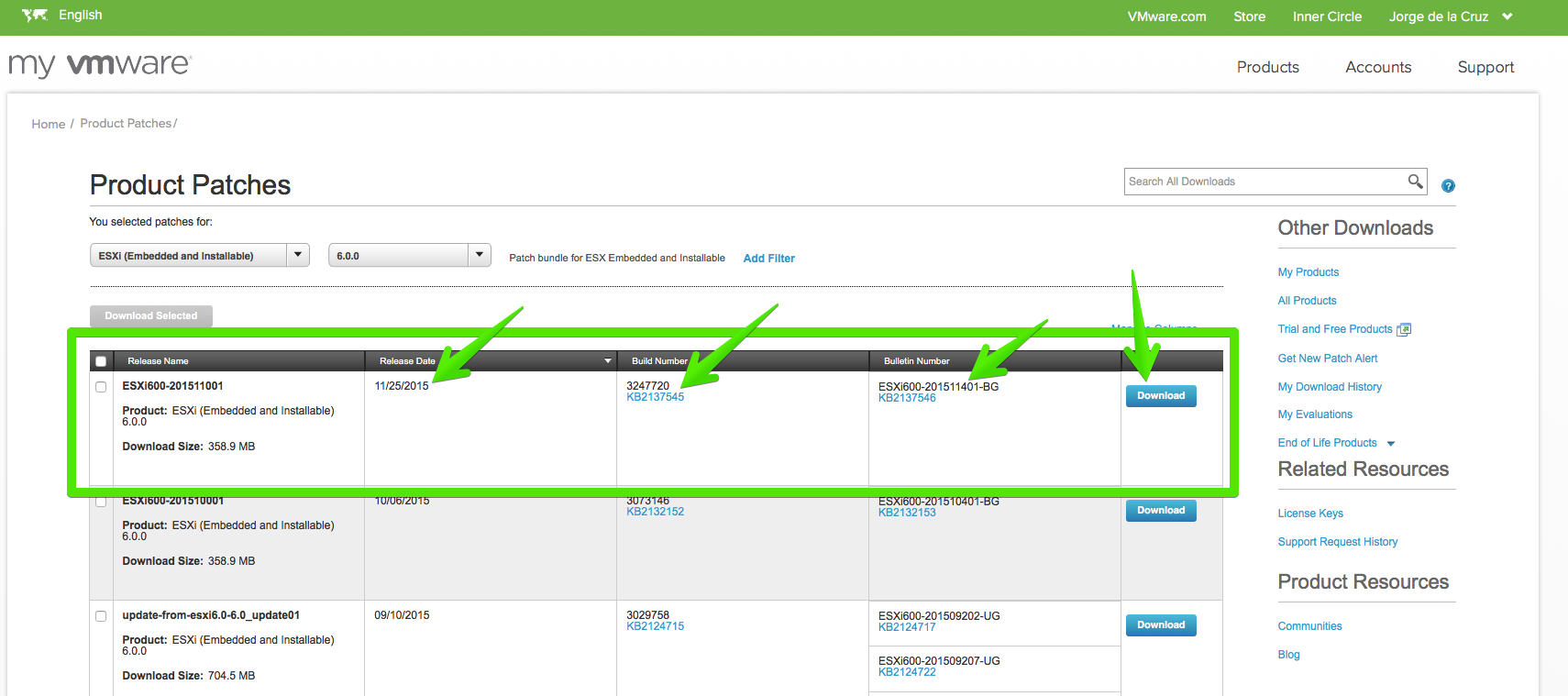The height and width of the screenshot is (696, 1568).
Task: Sort by the Release Date column arrow
Action: tap(608, 361)
